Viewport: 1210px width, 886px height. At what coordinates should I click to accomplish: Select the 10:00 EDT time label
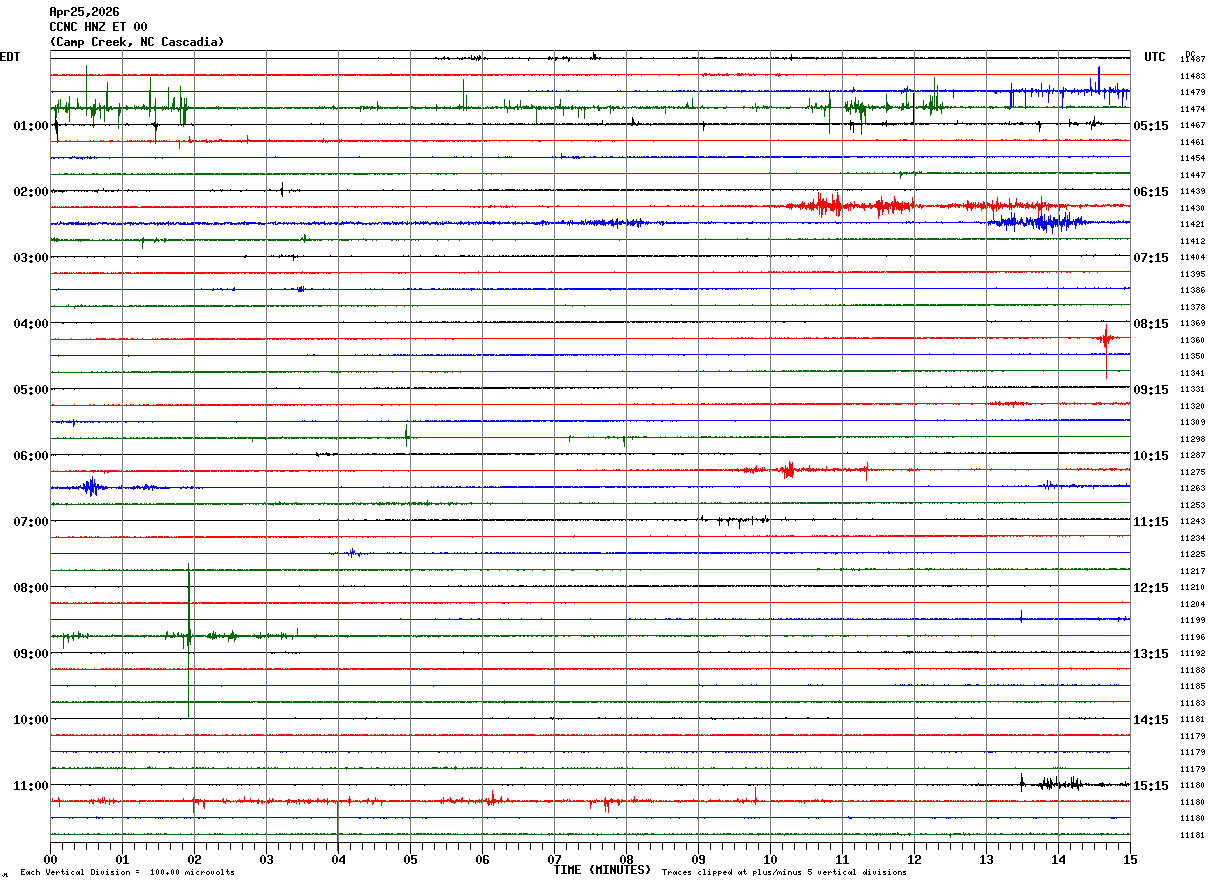pos(31,720)
